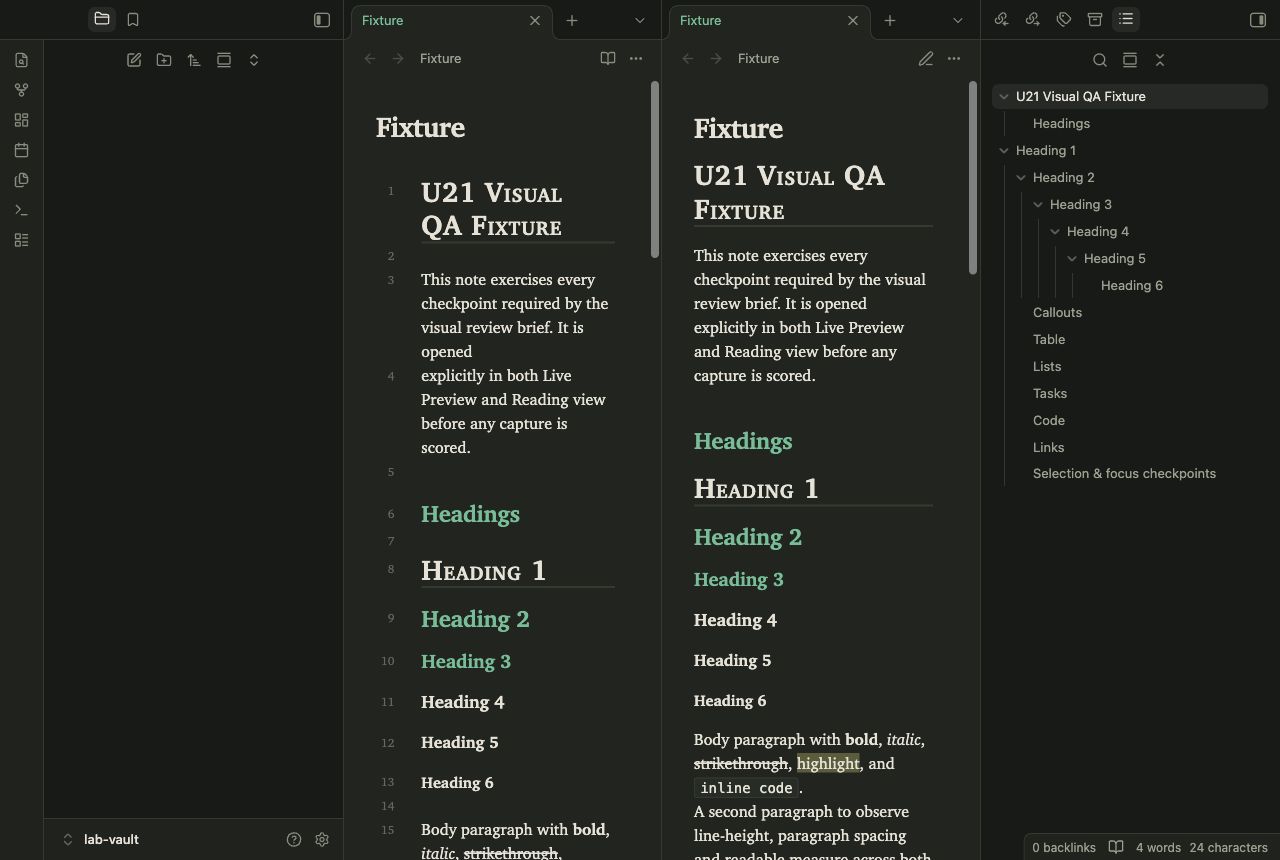This screenshot has width=1280, height=860.
Task: Show backlinks panel in right sidebar
Action: (1002, 19)
